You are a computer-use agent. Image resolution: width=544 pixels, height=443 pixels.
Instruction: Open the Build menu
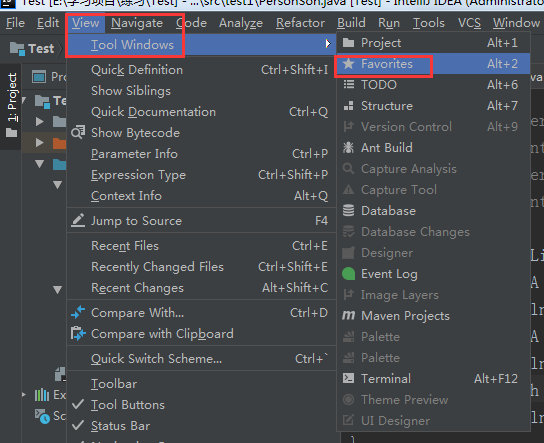point(351,23)
